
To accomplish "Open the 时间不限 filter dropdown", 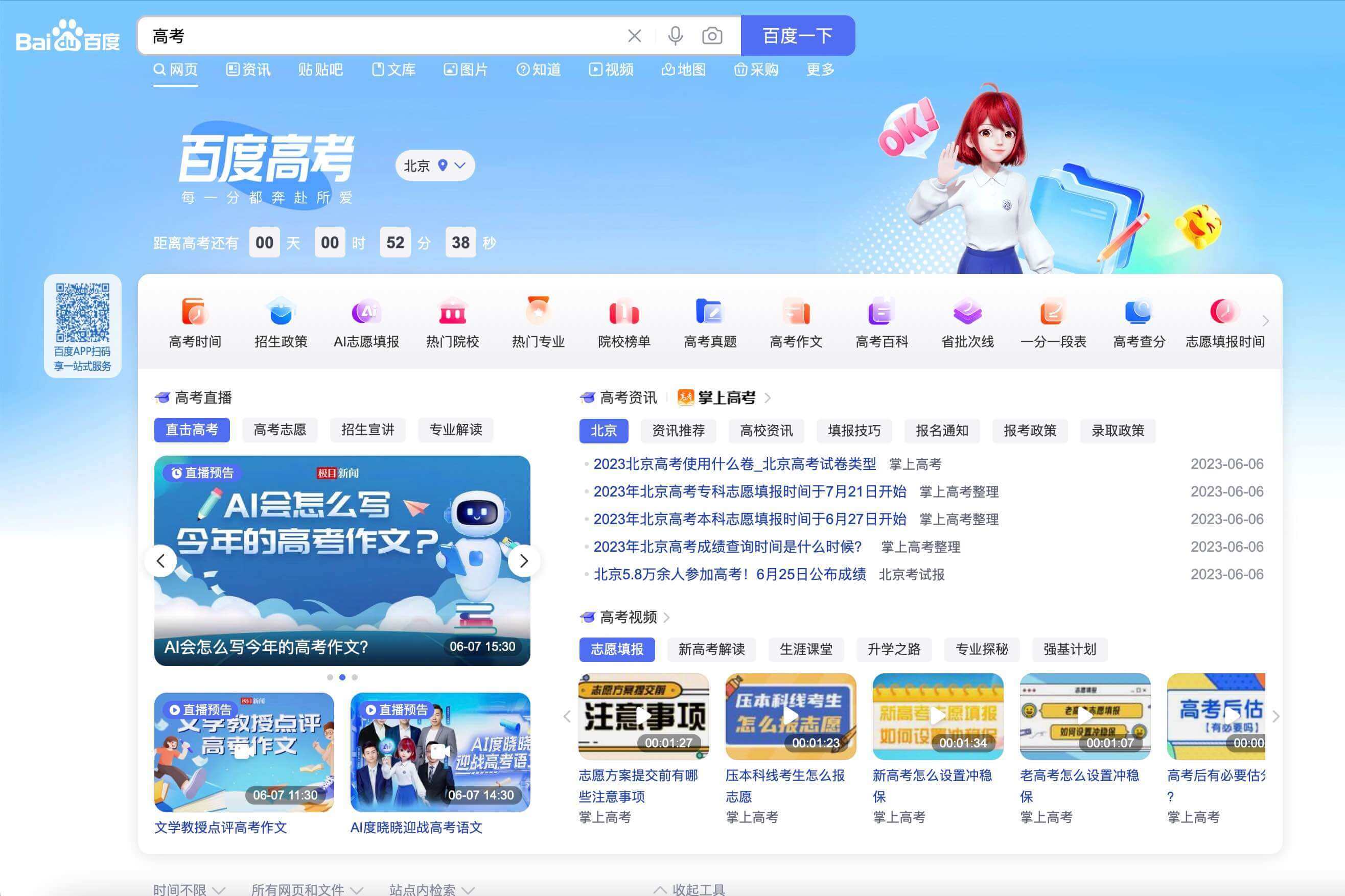I will (x=189, y=890).
